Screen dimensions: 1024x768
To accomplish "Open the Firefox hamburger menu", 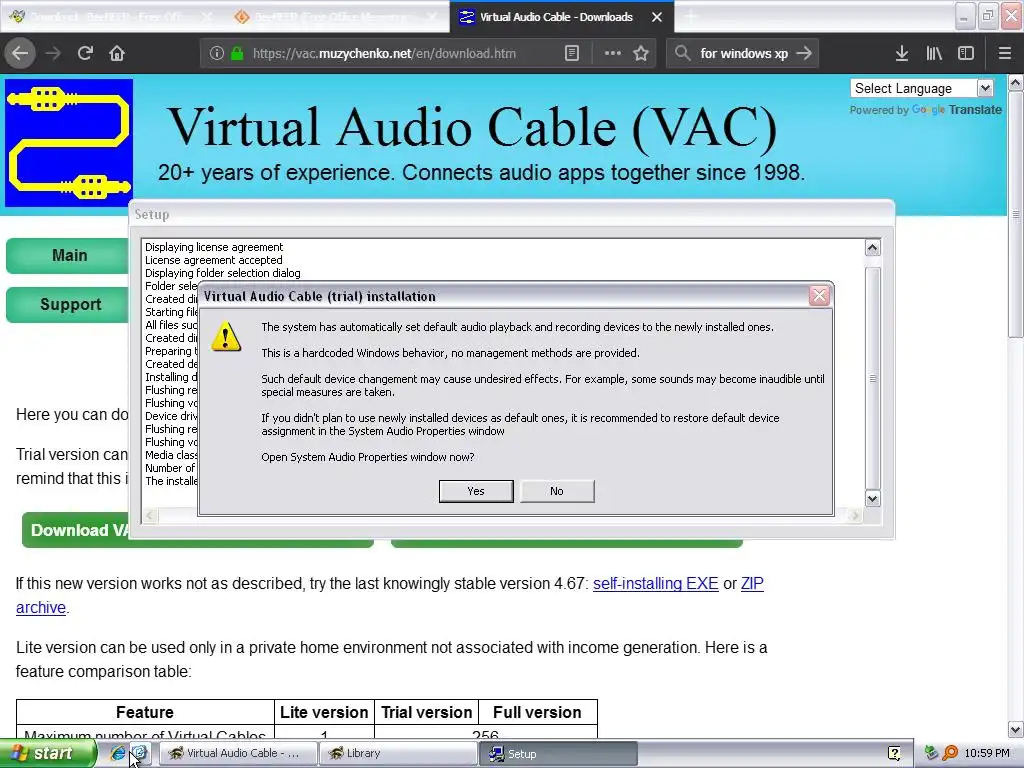I will tap(1004, 54).
